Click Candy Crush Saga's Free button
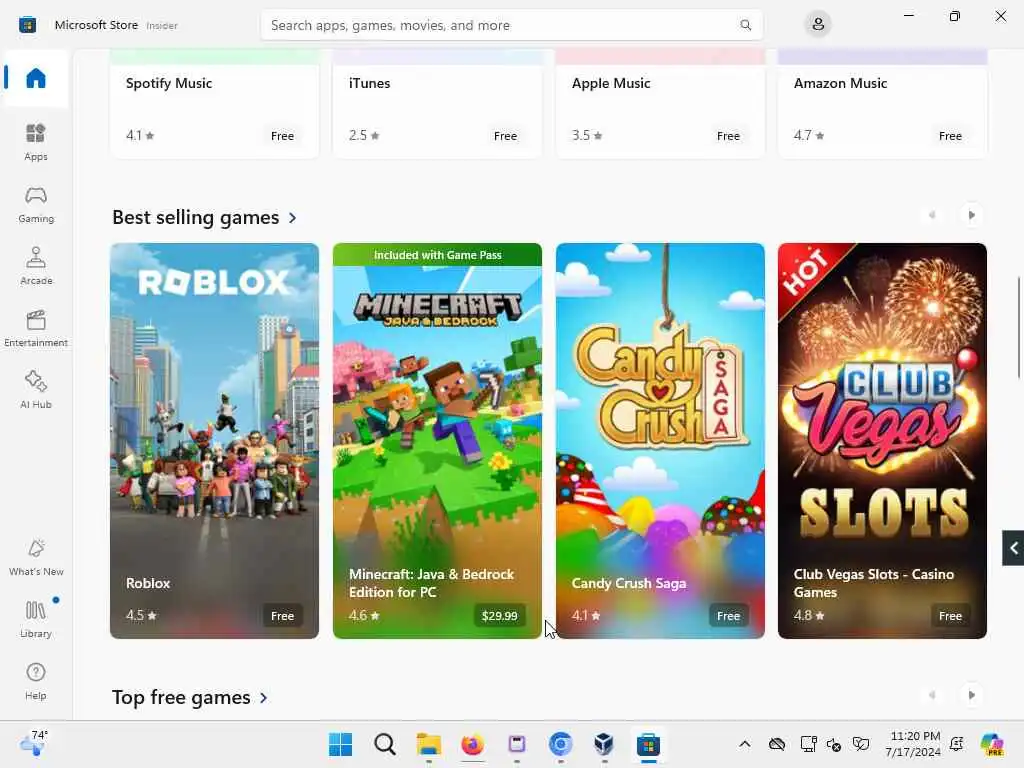The image size is (1024, 768). point(728,616)
